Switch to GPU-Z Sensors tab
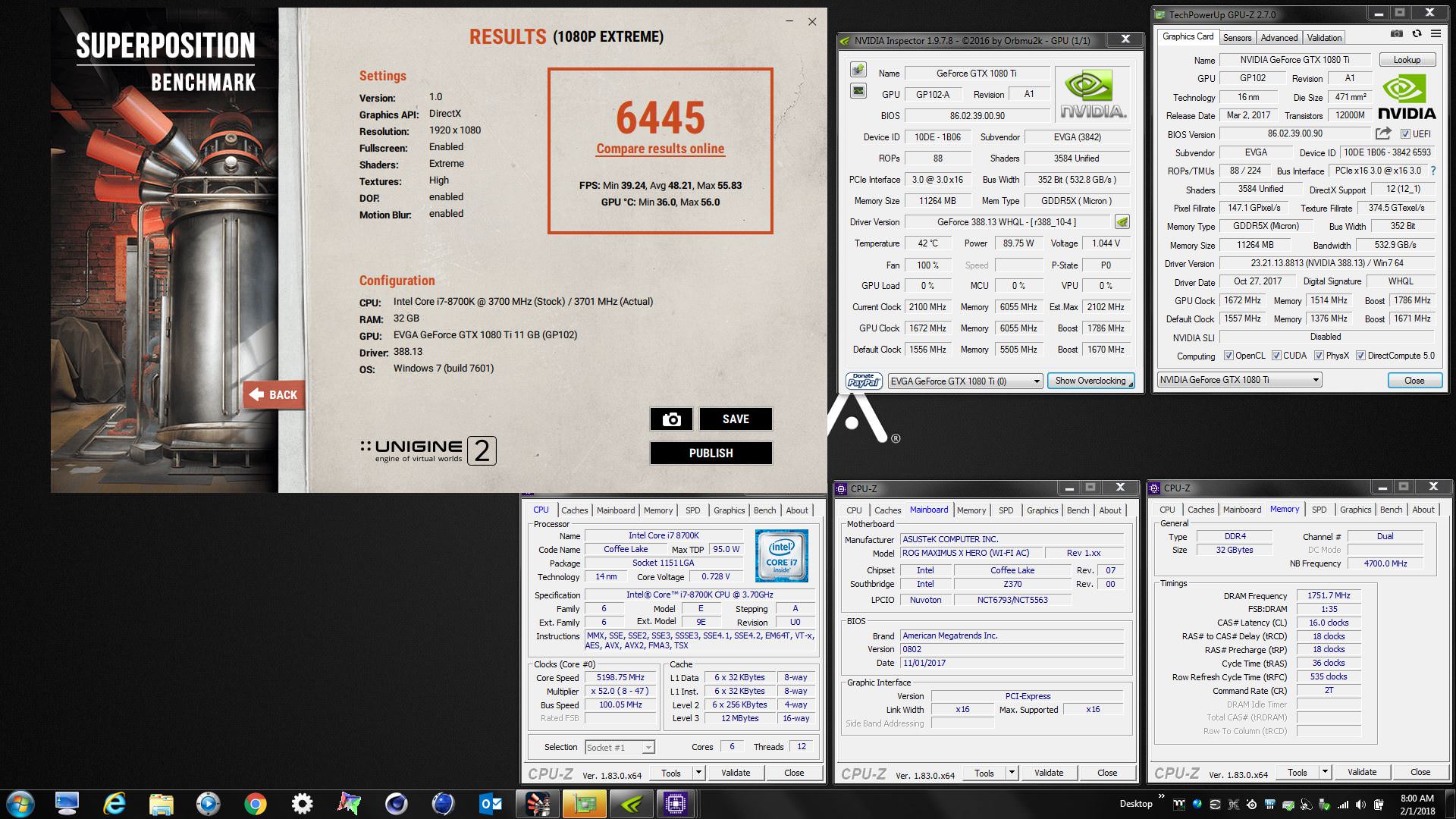This screenshot has height=819, width=1456. (x=1237, y=37)
